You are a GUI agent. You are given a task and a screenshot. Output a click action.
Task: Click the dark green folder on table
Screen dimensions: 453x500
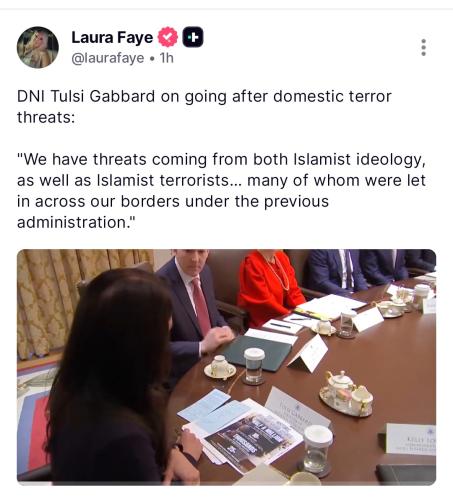tap(258, 353)
